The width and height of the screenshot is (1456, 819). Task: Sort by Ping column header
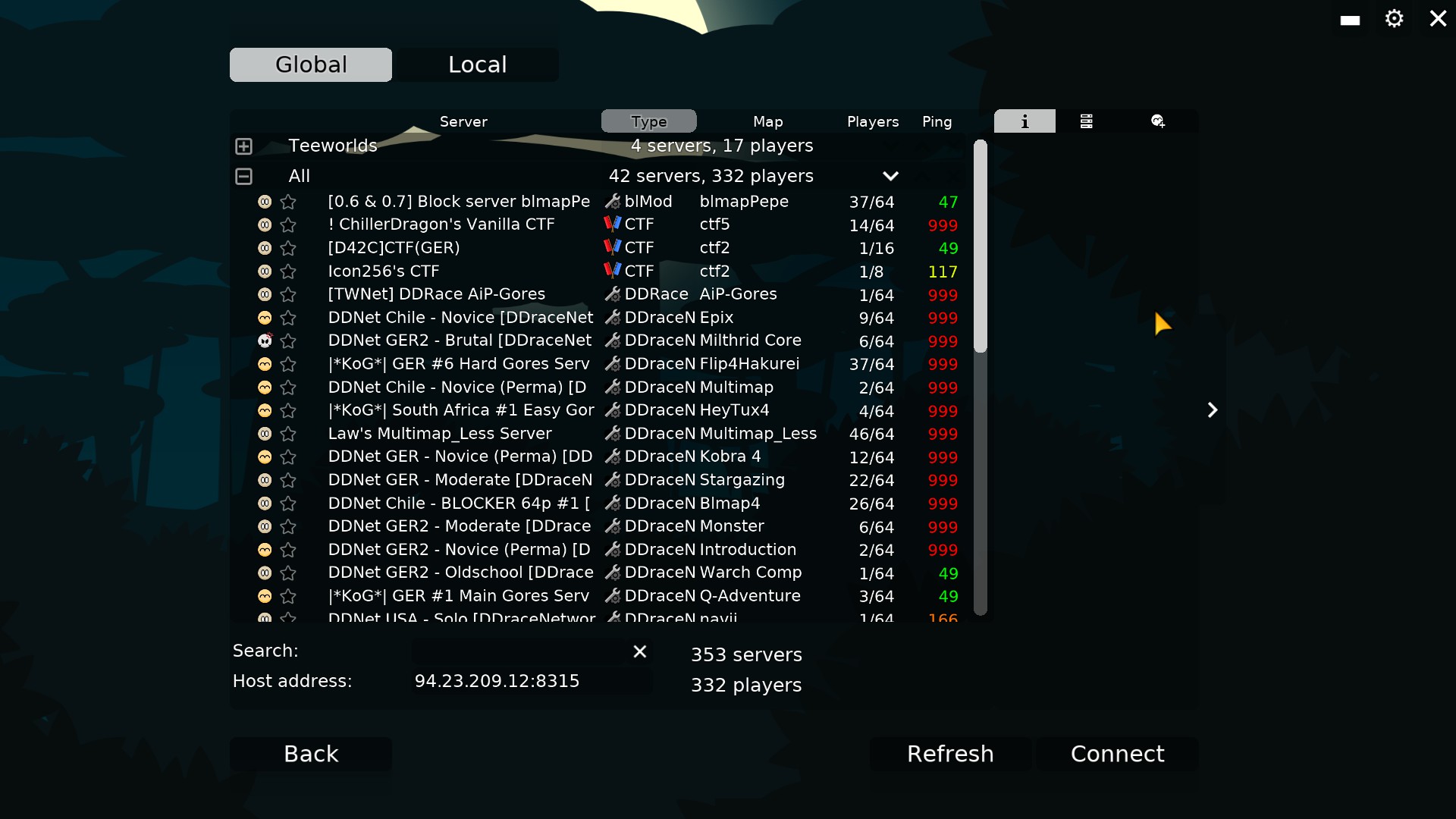[937, 121]
